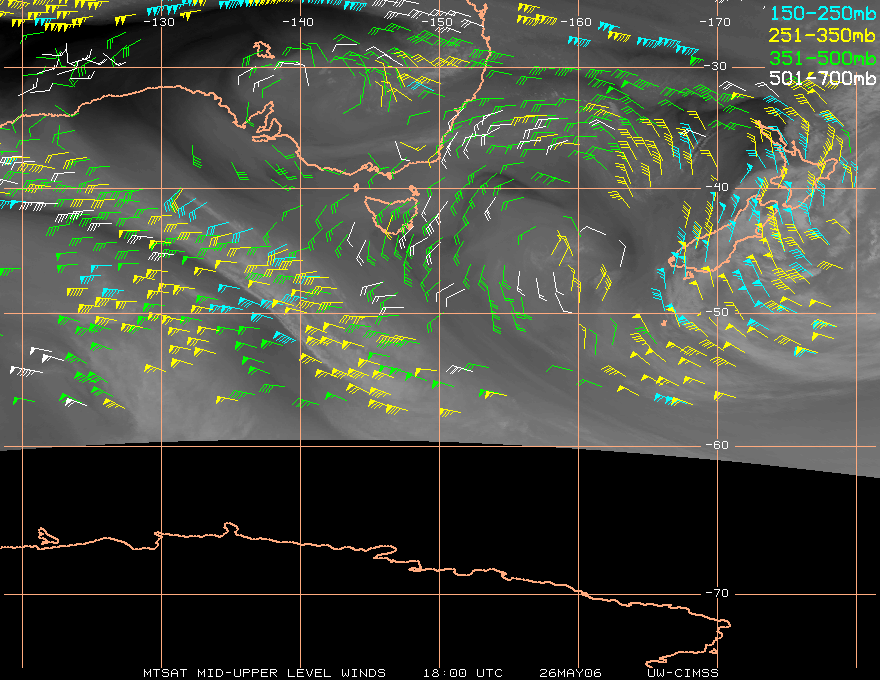Click the -160 longitude label
880x680 pixels.
tap(577, 21)
